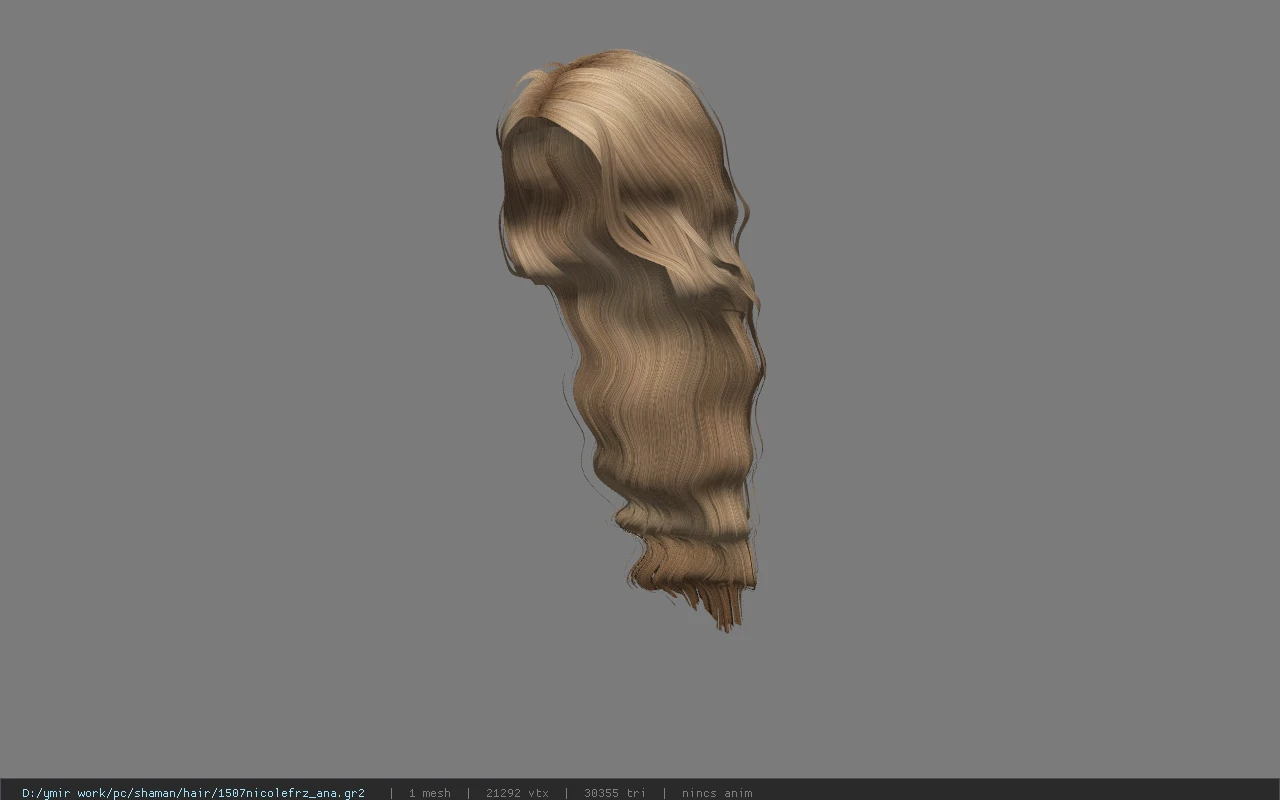Click the 'nincs anim' status entry
Screen dimensions: 1280x800
coord(717,793)
